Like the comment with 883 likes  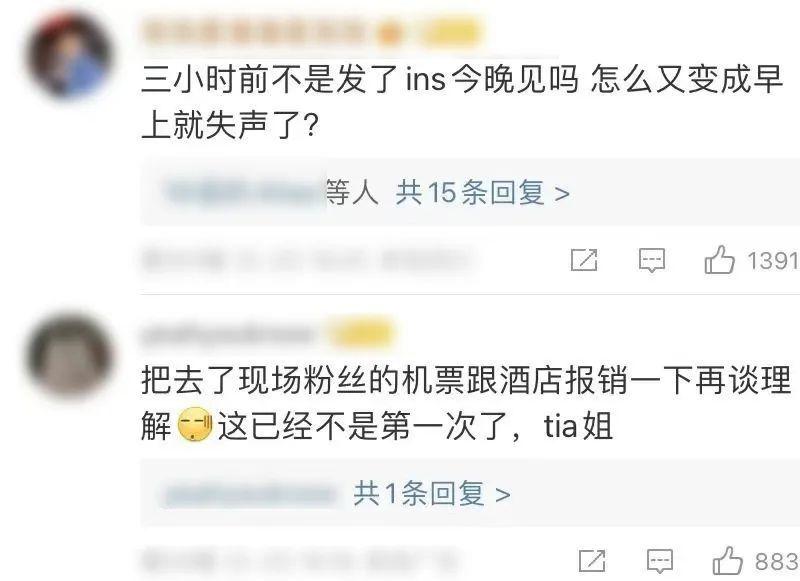728,561
